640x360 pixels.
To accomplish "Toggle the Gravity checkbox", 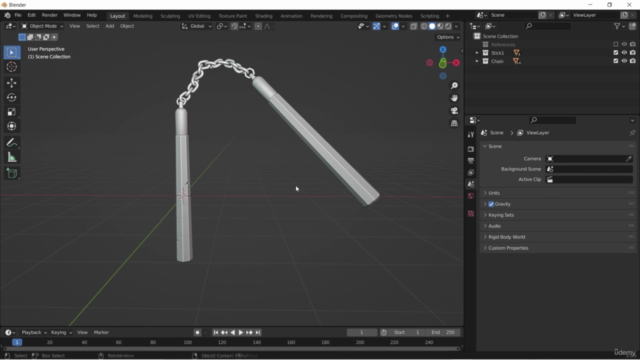I will point(491,204).
